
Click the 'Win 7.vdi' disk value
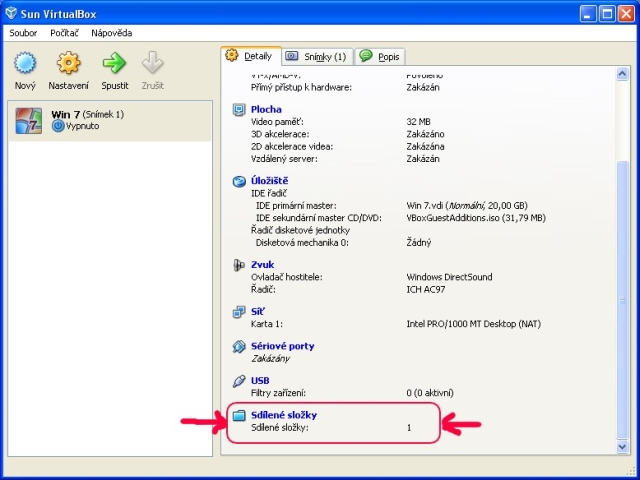click(x=467, y=205)
